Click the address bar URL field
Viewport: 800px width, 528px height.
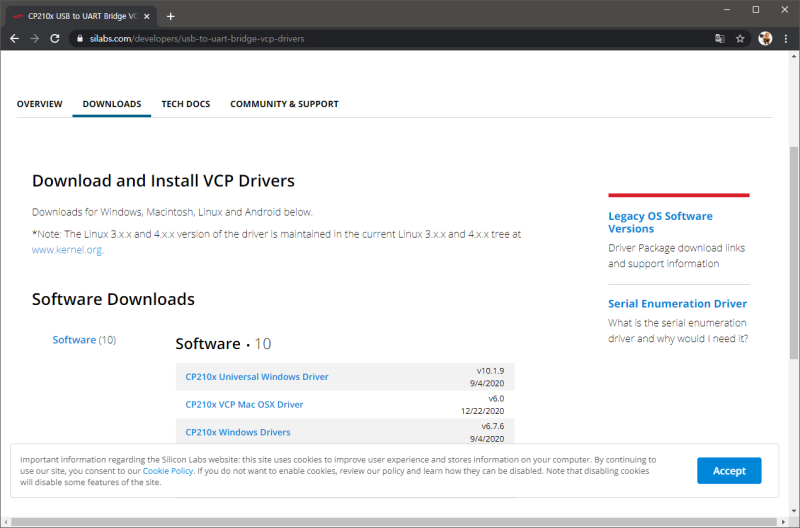tap(300, 38)
